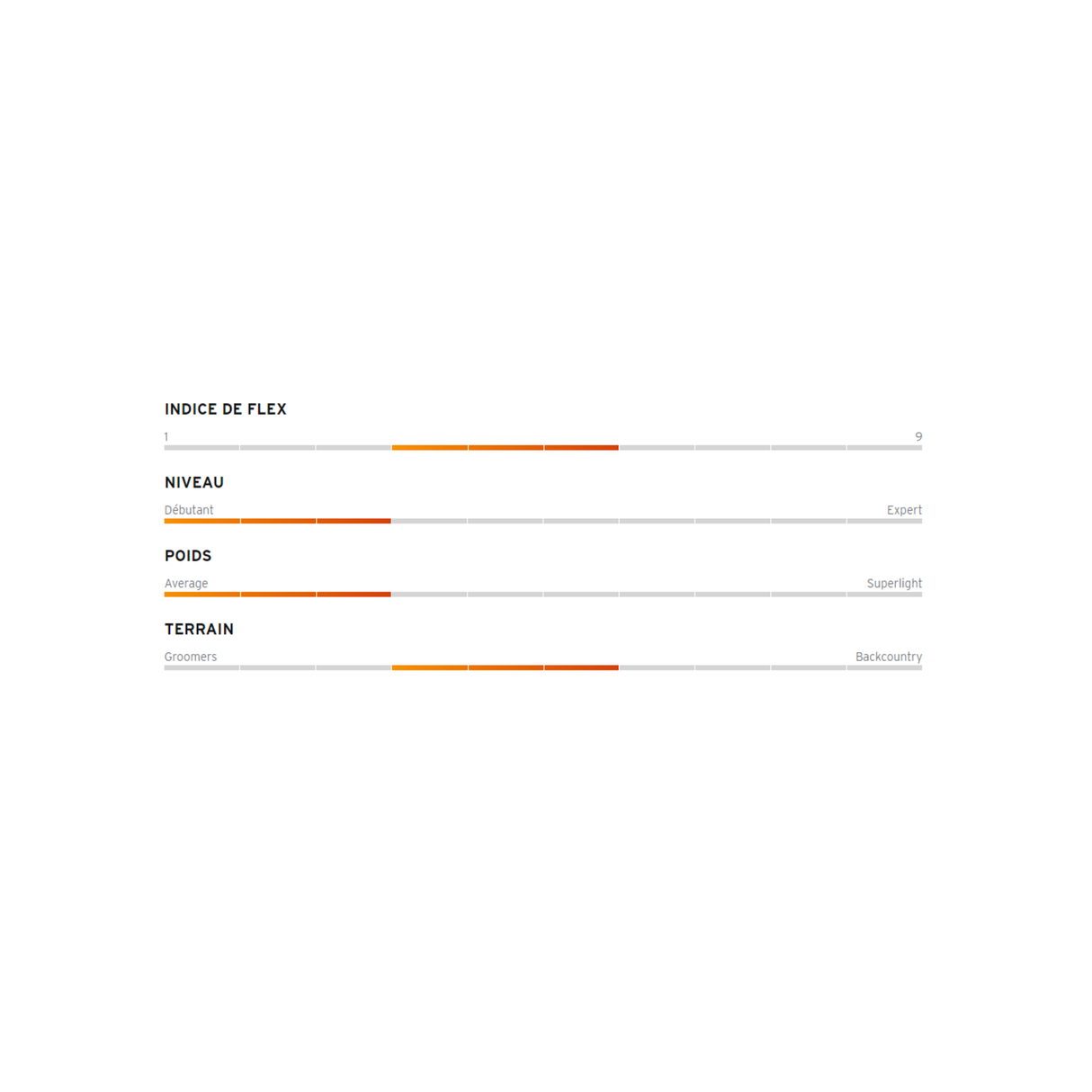1092x1092 pixels.
Task: Click the Superlight weight label
Action: point(894,584)
